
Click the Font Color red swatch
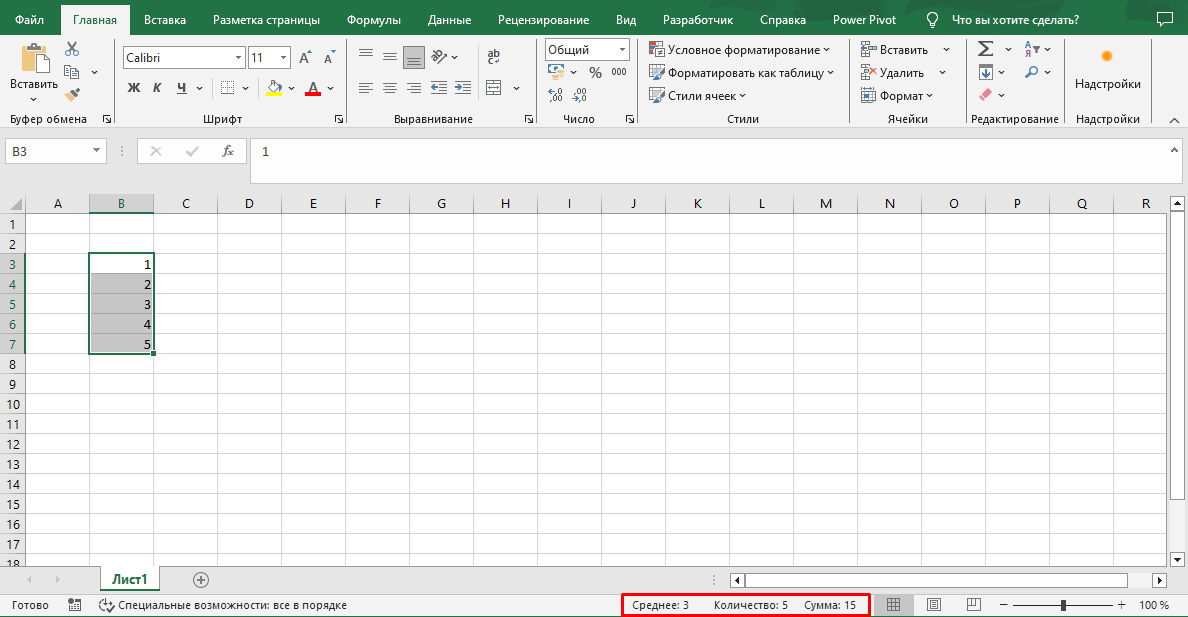tap(311, 88)
